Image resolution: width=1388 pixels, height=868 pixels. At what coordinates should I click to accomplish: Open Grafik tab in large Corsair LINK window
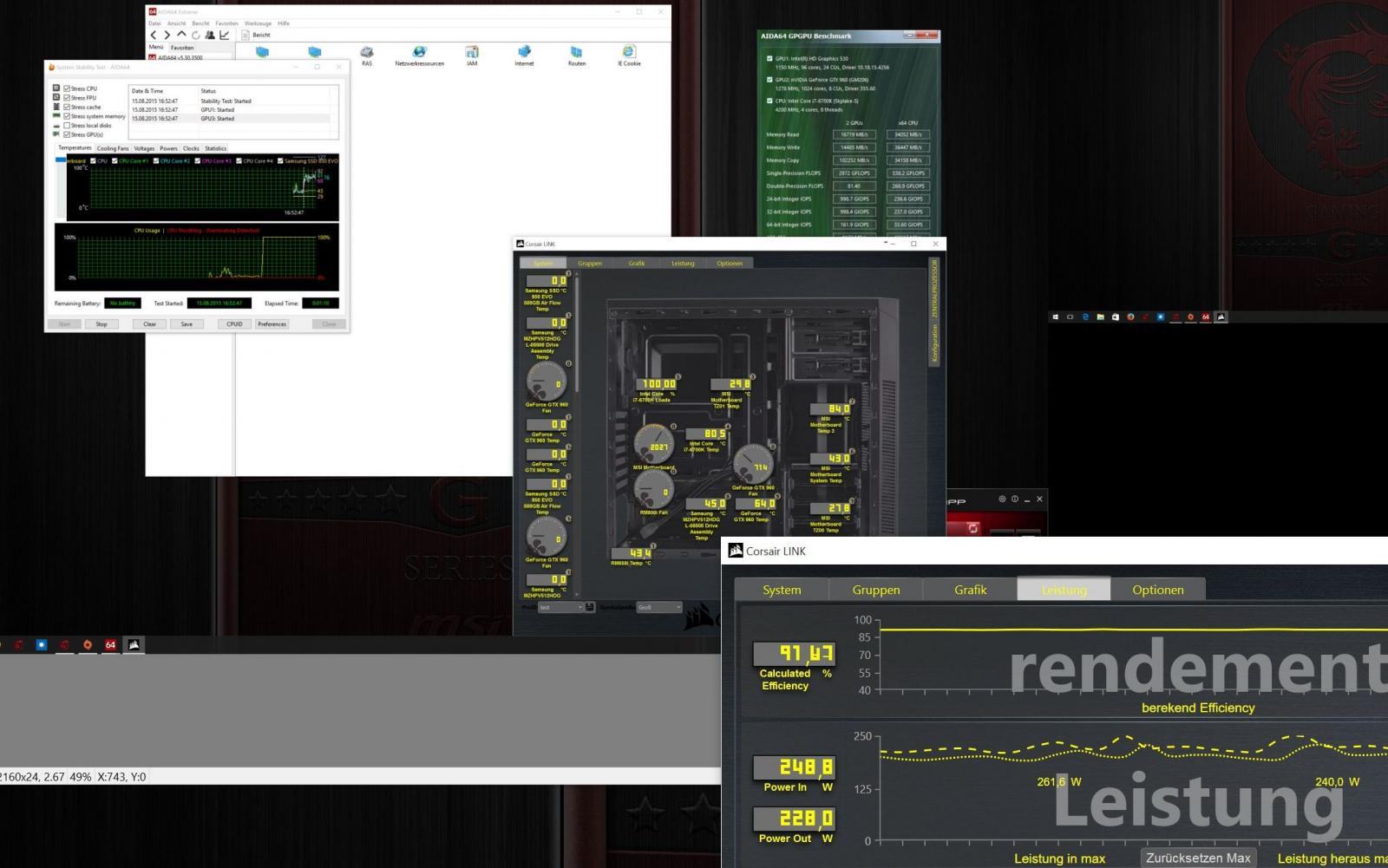(x=971, y=590)
